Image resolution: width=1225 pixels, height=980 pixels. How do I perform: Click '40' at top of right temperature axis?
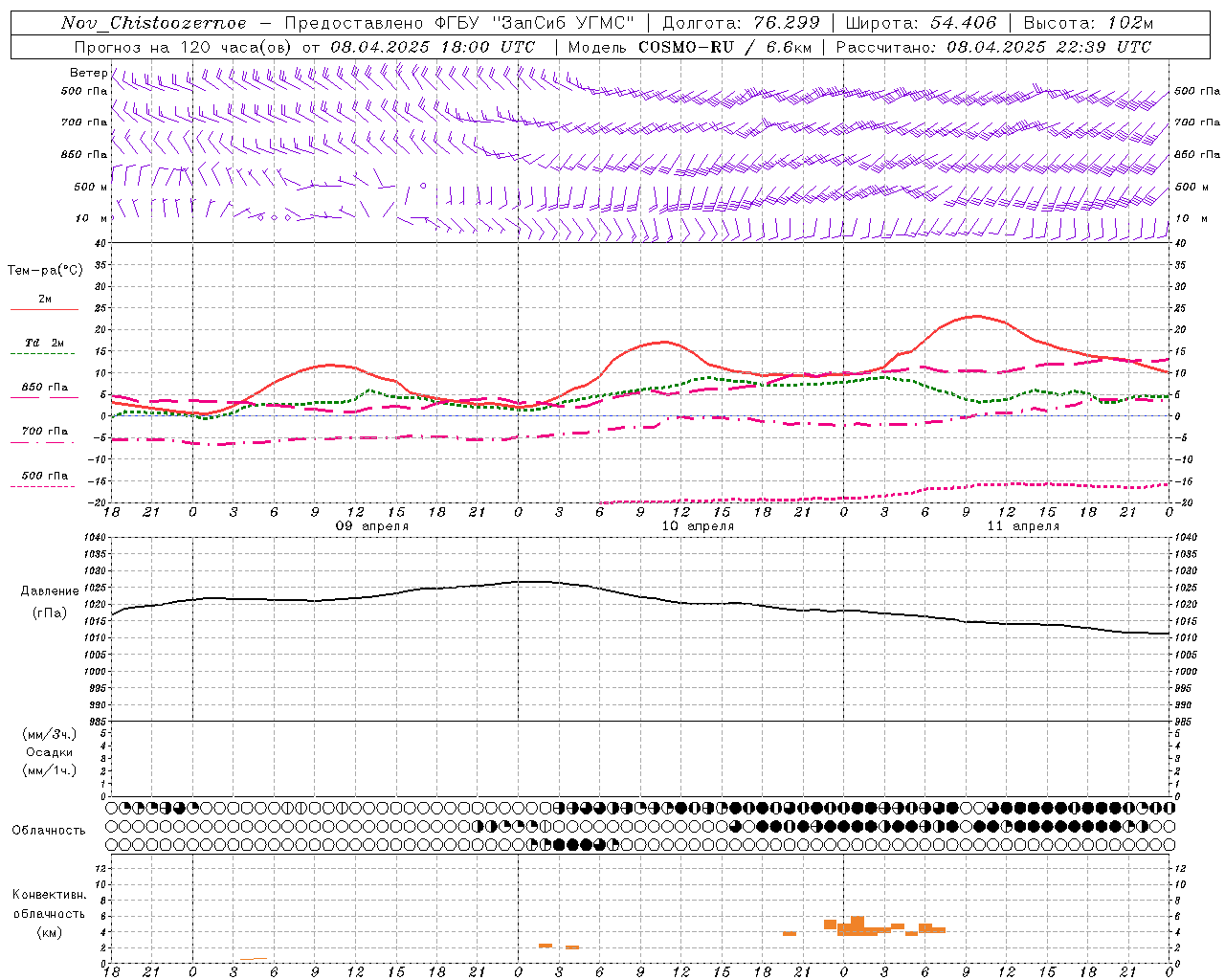[x=1180, y=243]
